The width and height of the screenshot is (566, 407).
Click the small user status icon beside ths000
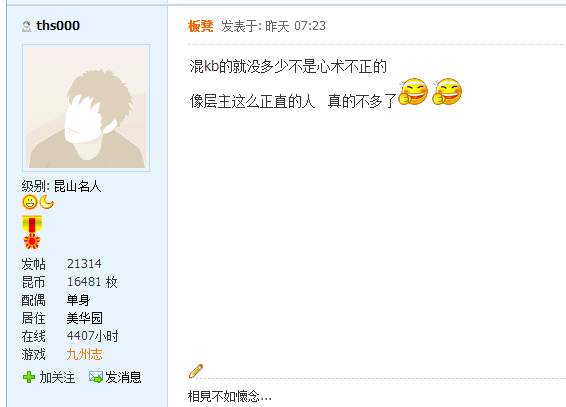(26, 26)
